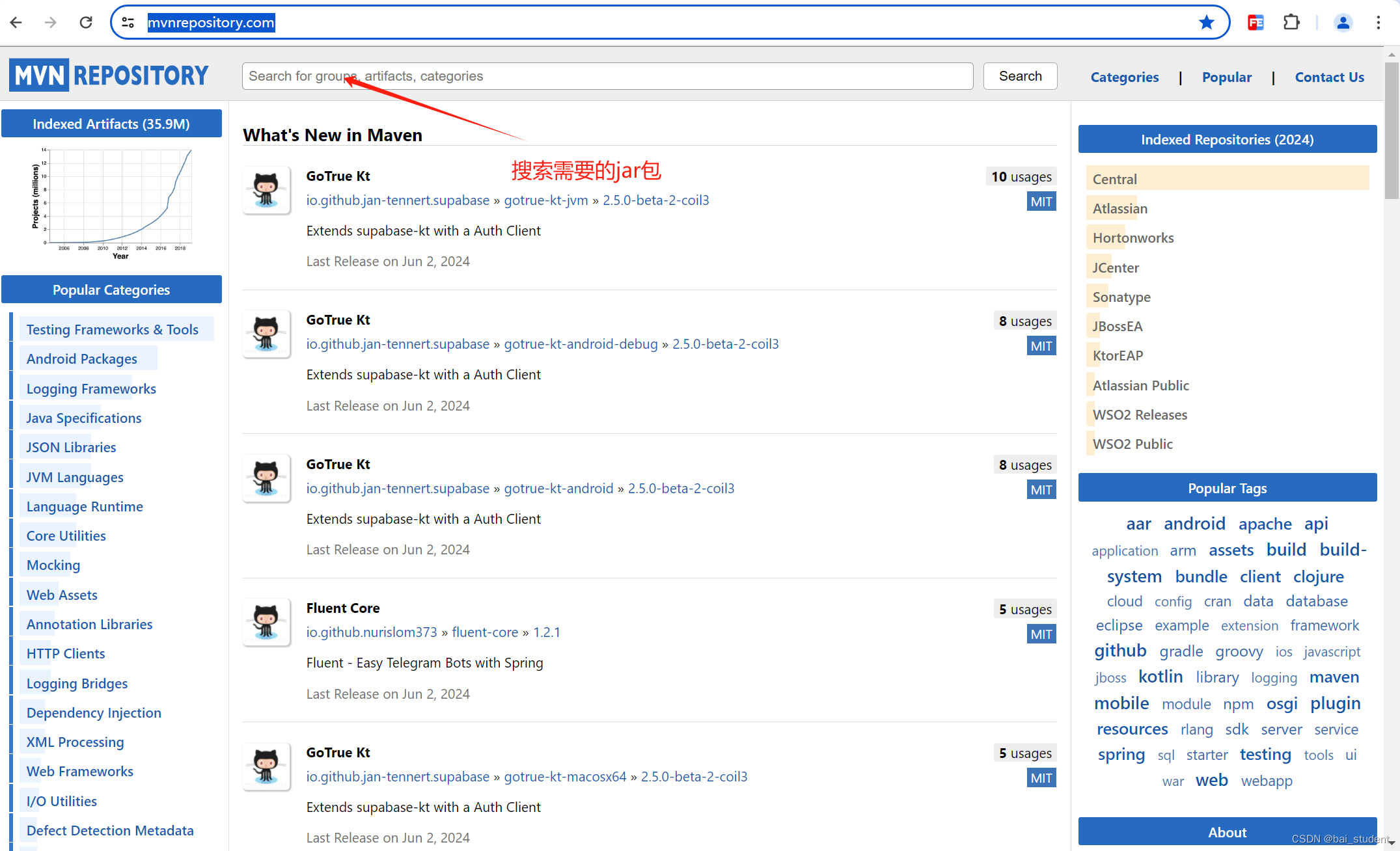Click the browser back arrow icon
Image resolution: width=1400 pixels, height=851 pixels.
coord(16,23)
